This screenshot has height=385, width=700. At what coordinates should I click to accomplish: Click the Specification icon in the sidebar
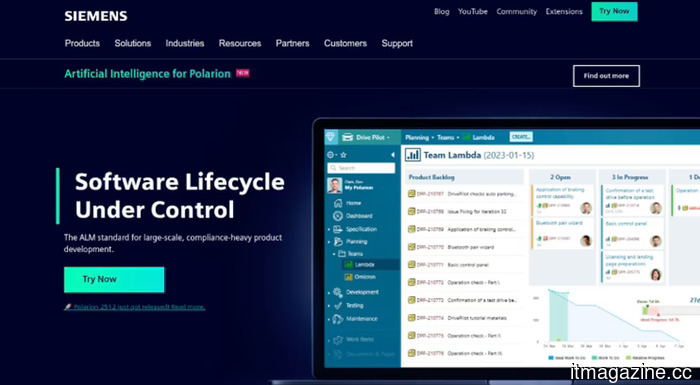pyautogui.click(x=338, y=229)
